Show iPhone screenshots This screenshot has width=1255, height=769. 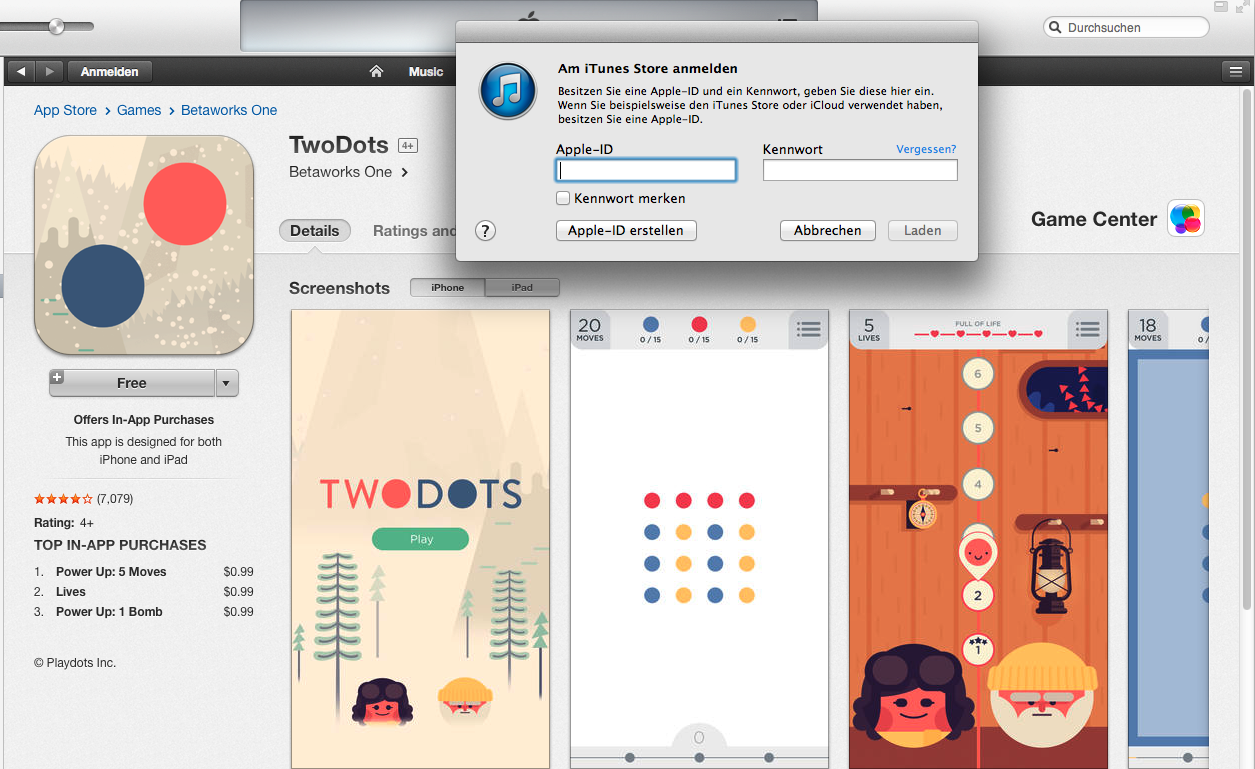[x=447, y=288]
